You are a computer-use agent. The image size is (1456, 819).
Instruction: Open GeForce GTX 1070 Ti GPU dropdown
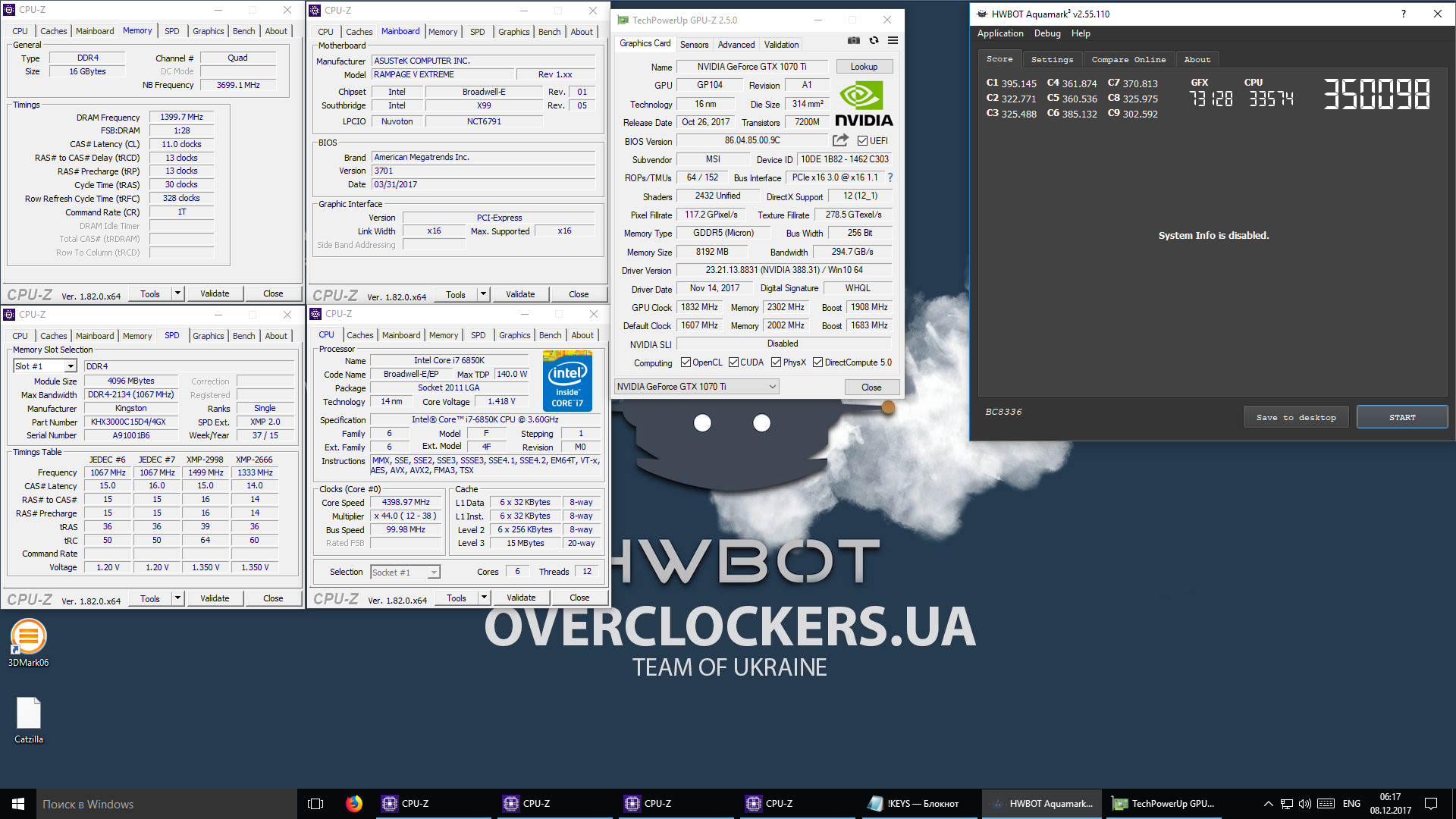click(x=696, y=387)
